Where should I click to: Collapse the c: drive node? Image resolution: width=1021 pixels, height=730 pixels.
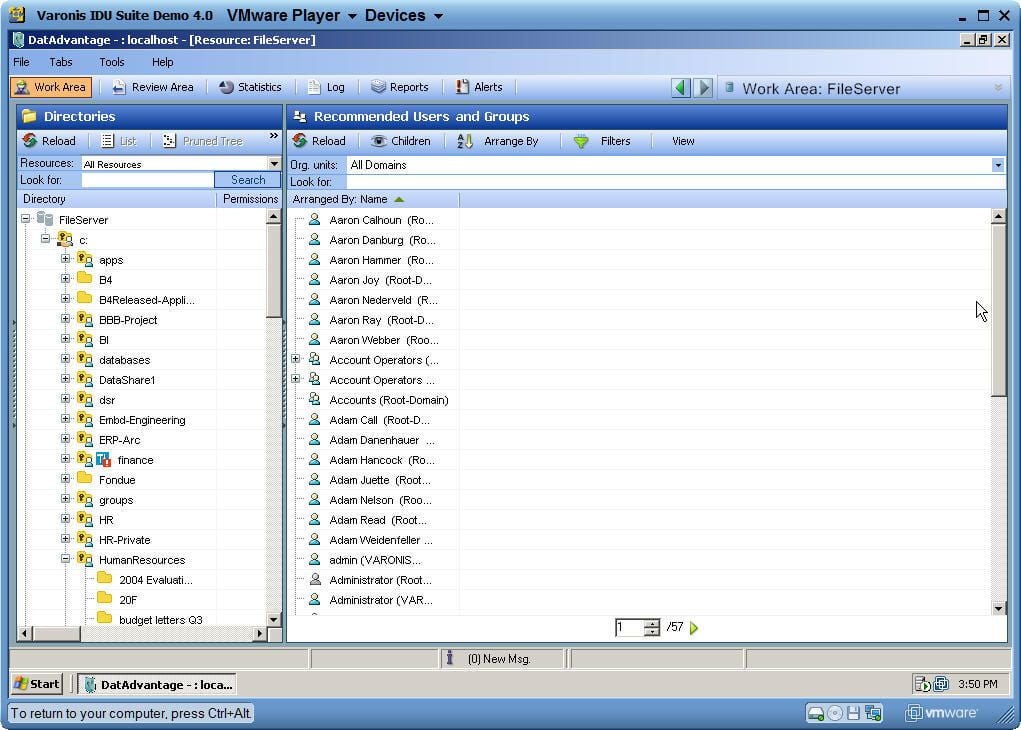tap(46, 238)
